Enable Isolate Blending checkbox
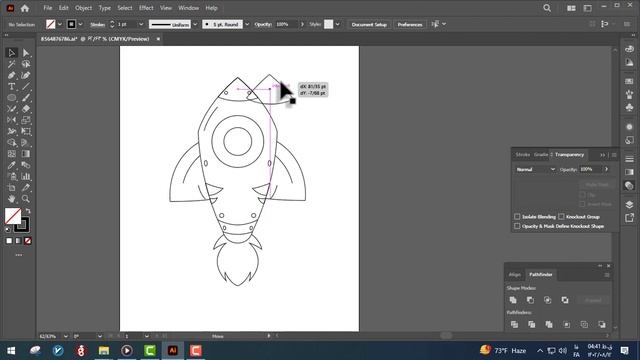 [x=517, y=217]
